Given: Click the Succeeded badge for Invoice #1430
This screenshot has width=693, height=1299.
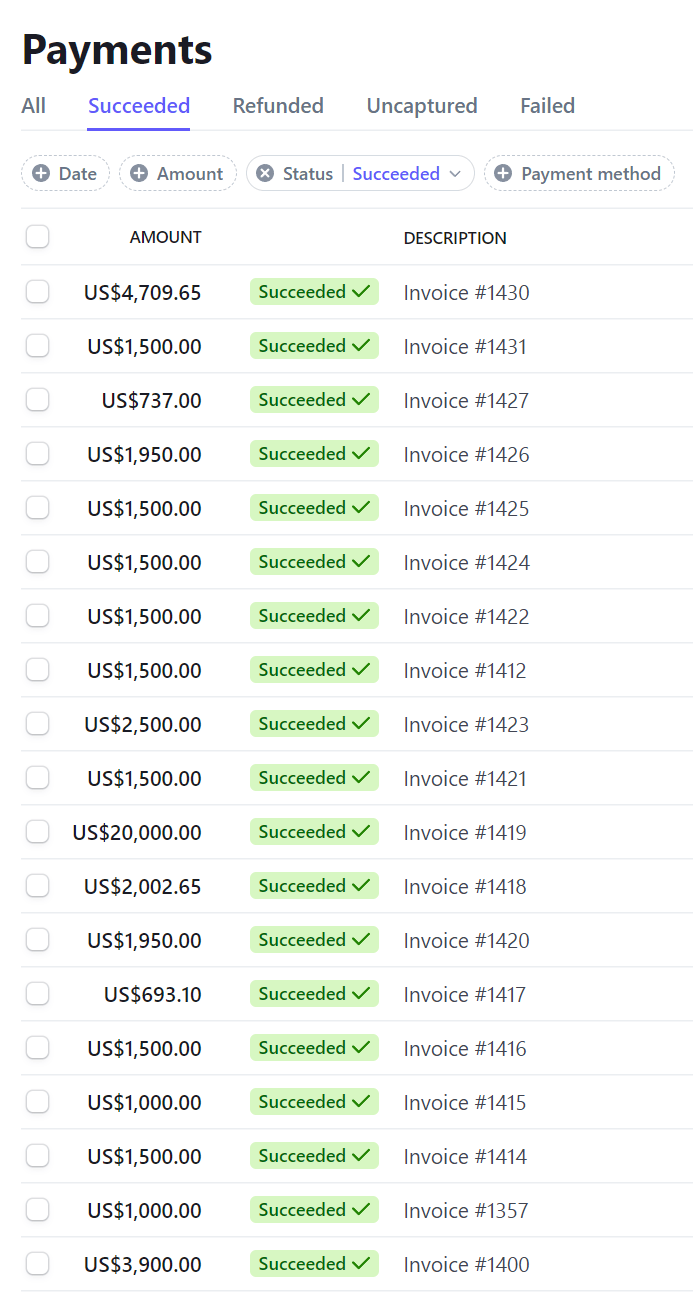Looking at the screenshot, I should click(314, 292).
